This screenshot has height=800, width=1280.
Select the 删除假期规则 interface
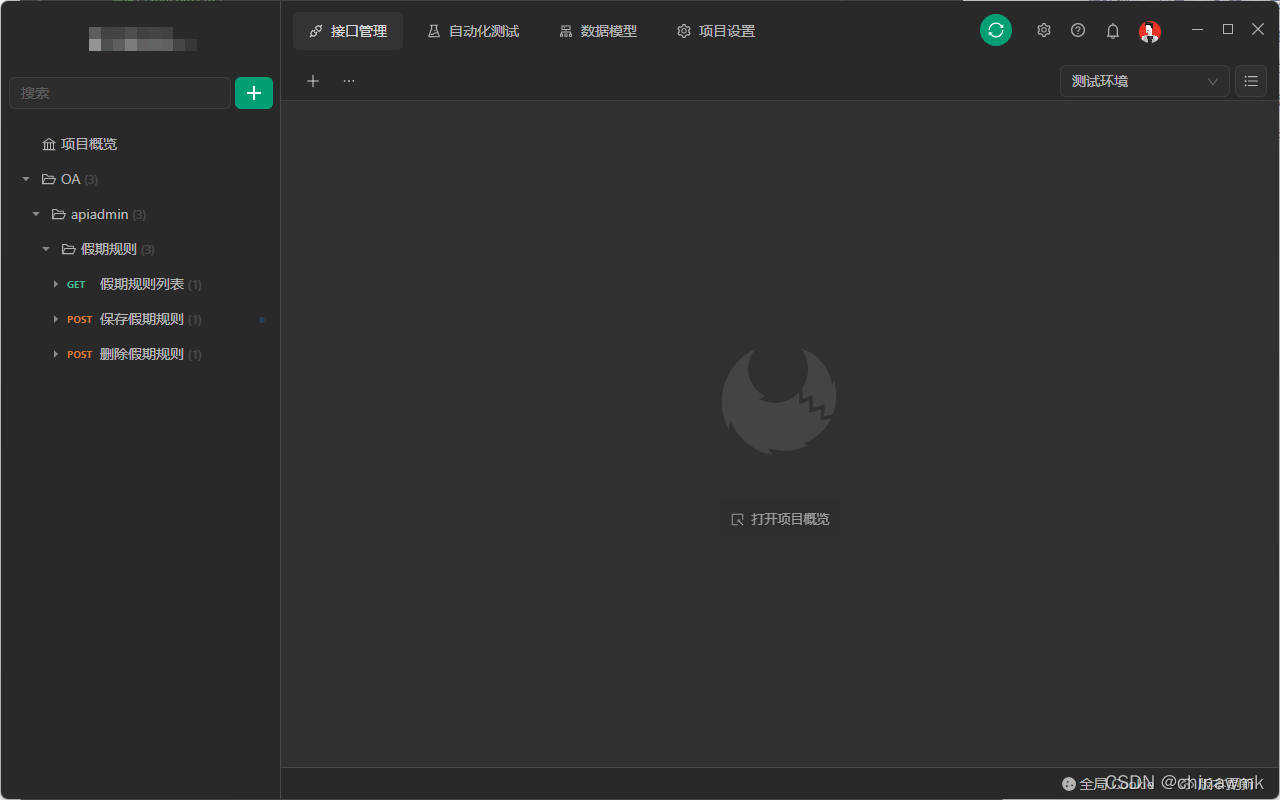(x=140, y=354)
